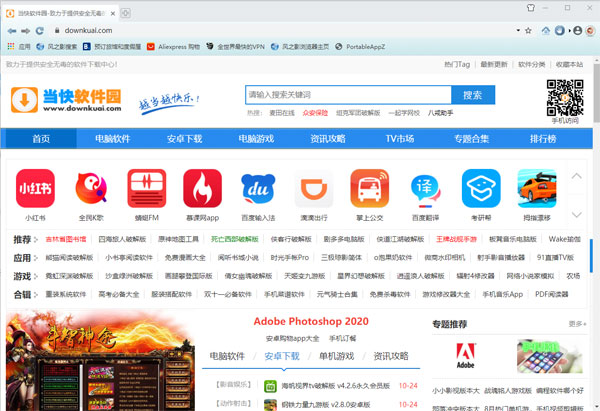This screenshot has width=600, height=411.
Task: Open the 斗智神途 game banner image
Action: coord(100,360)
